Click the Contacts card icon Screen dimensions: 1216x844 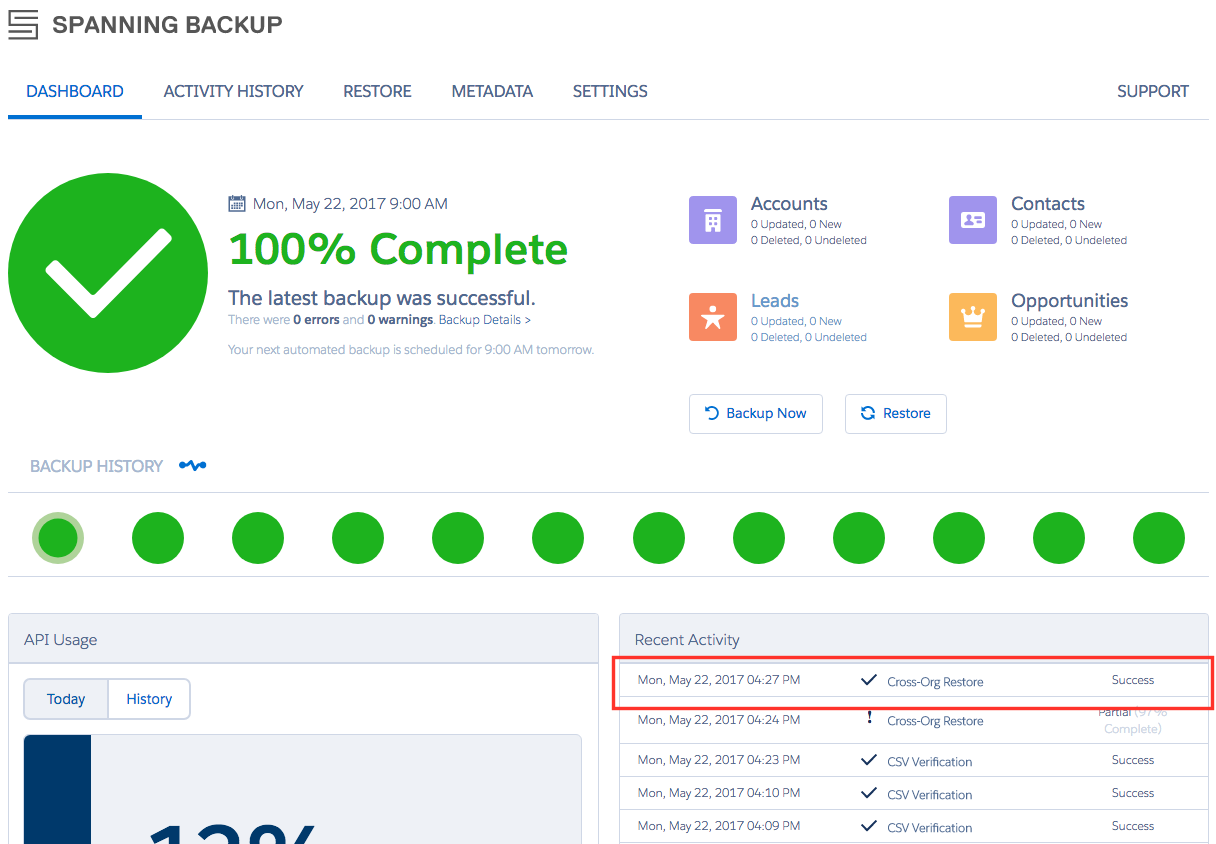(x=973, y=220)
